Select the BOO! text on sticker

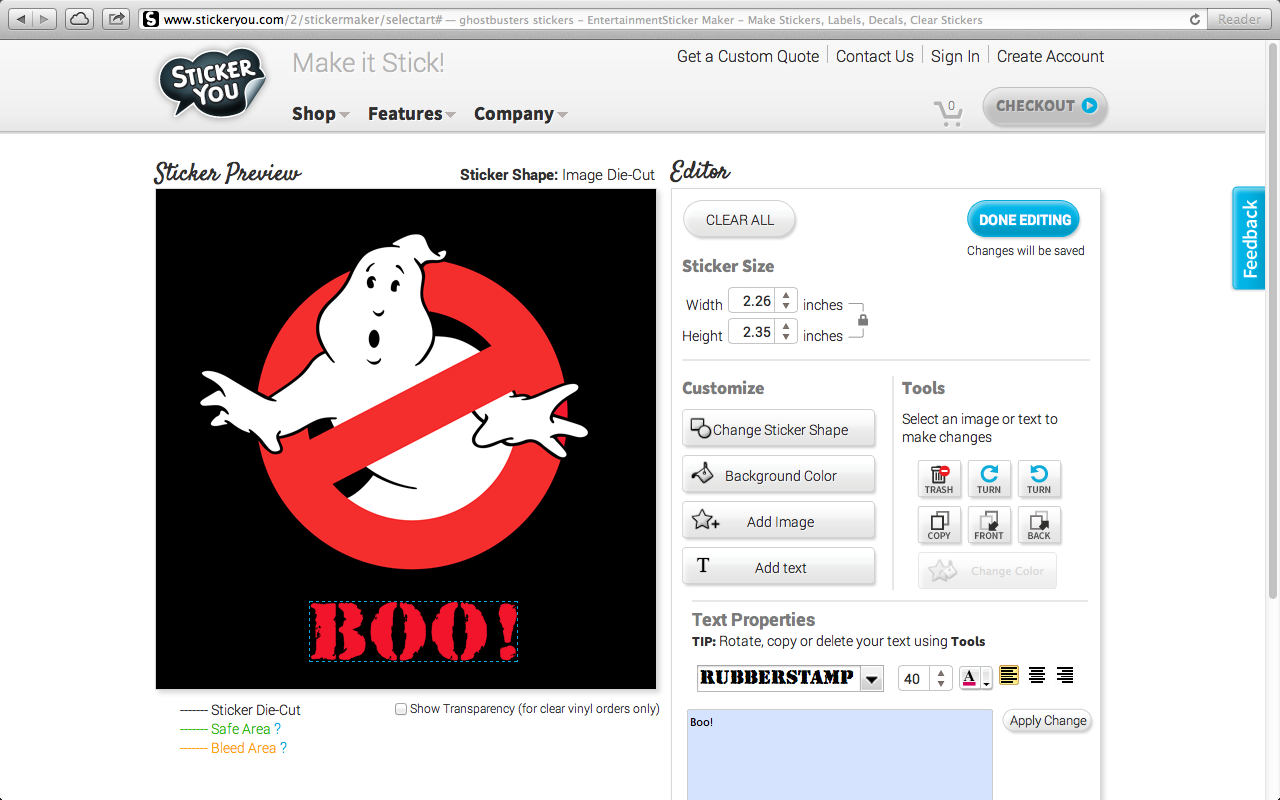point(413,631)
